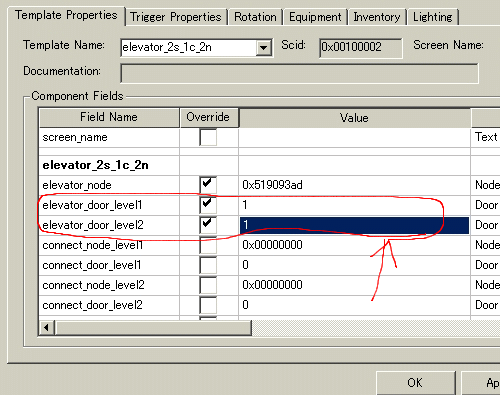This screenshot has height=395, width=500.
Task: Uncheck the elevator_door_level1 override checkbox
Action: tap(208, 205)
